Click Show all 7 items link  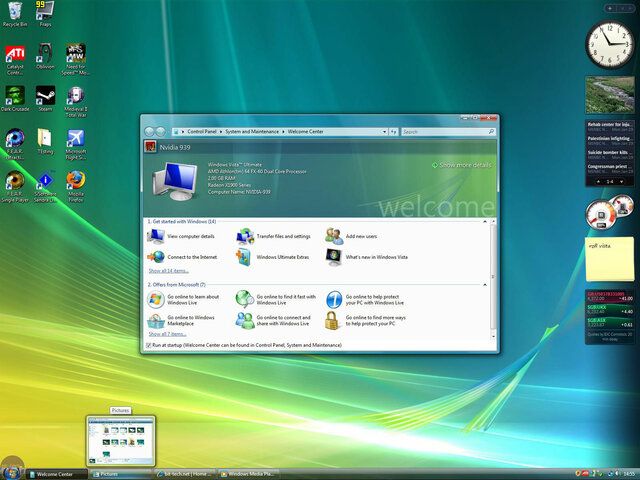pos(167,334)
